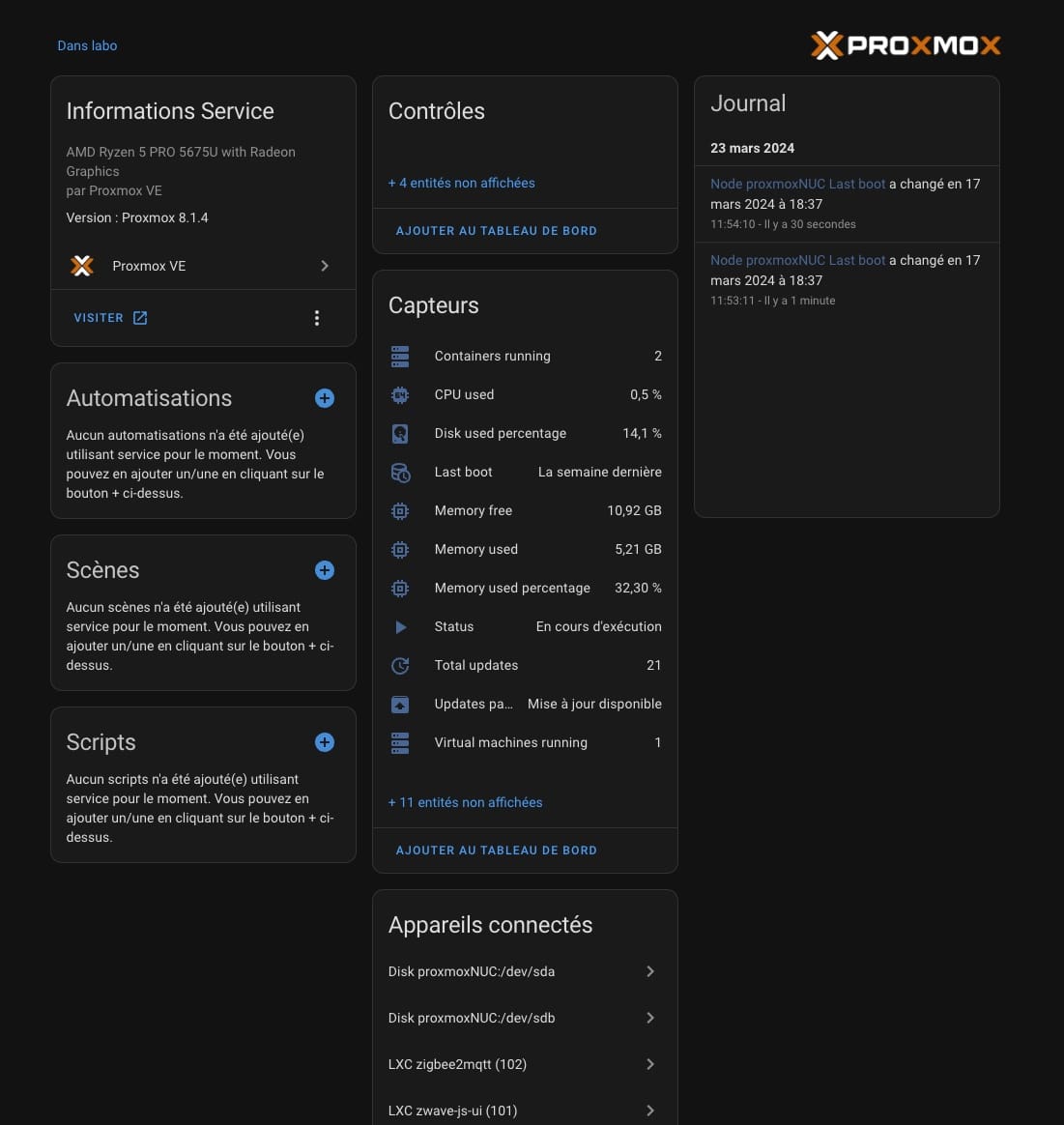Add a new script with plus icon
The height and width of the screenshot is (1125, 1064).
[325, 742]
